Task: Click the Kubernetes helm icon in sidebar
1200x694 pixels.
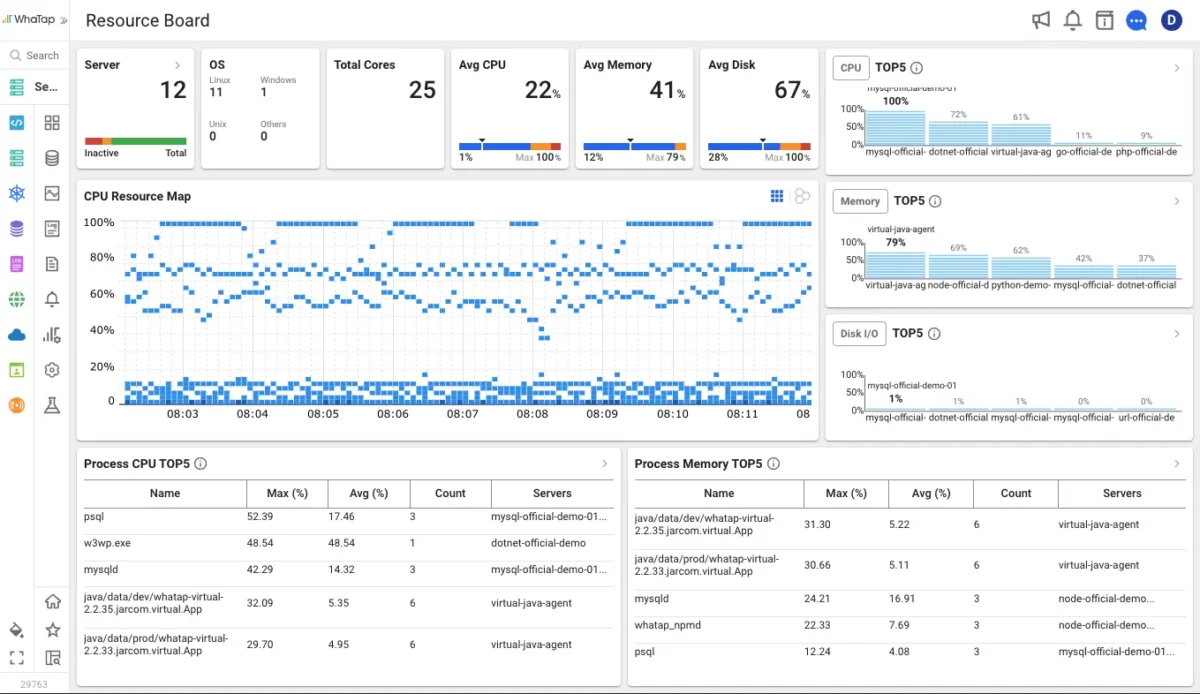Action: tap(16, 193)
